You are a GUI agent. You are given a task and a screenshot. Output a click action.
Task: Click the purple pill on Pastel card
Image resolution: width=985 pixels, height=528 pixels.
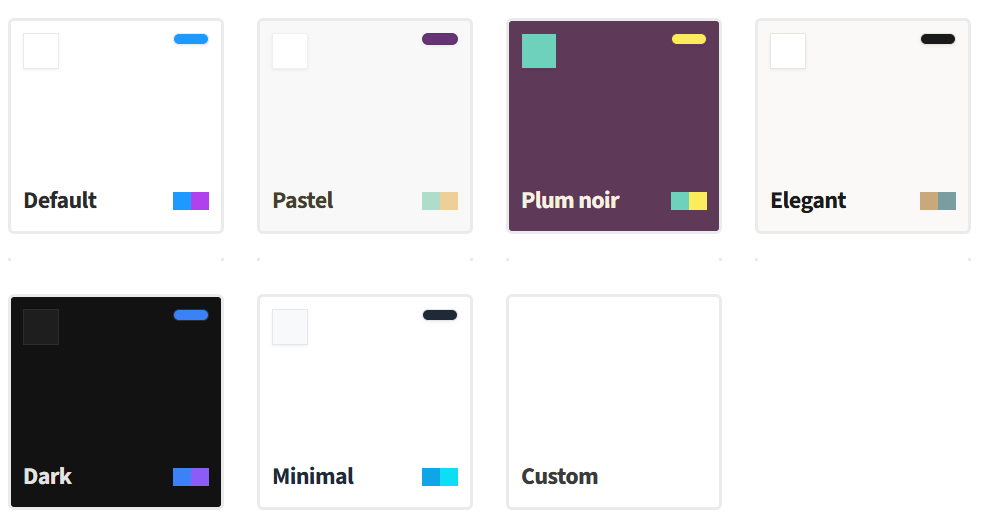(440, 39)
